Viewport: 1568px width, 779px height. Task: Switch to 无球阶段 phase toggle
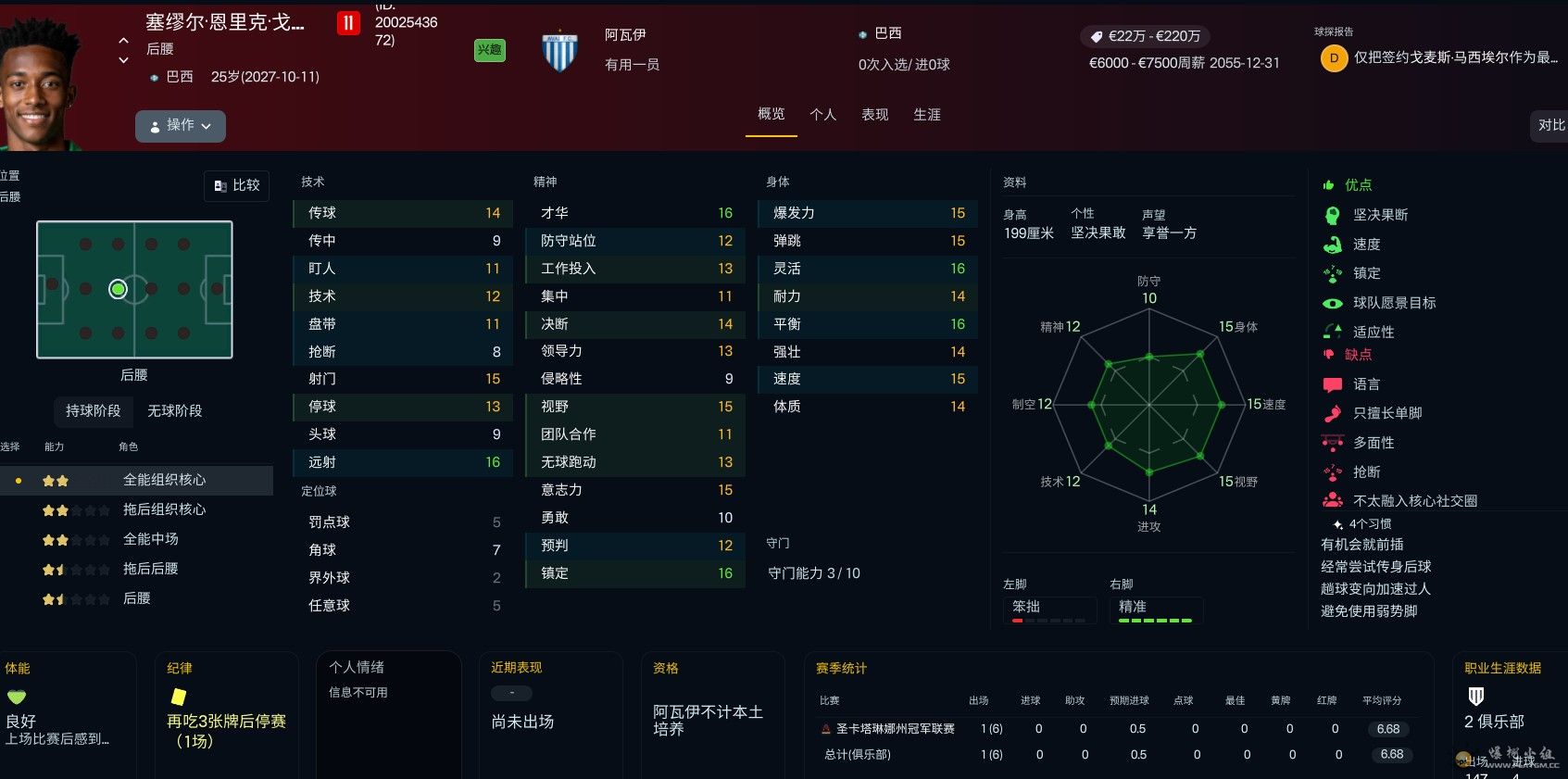174,410
